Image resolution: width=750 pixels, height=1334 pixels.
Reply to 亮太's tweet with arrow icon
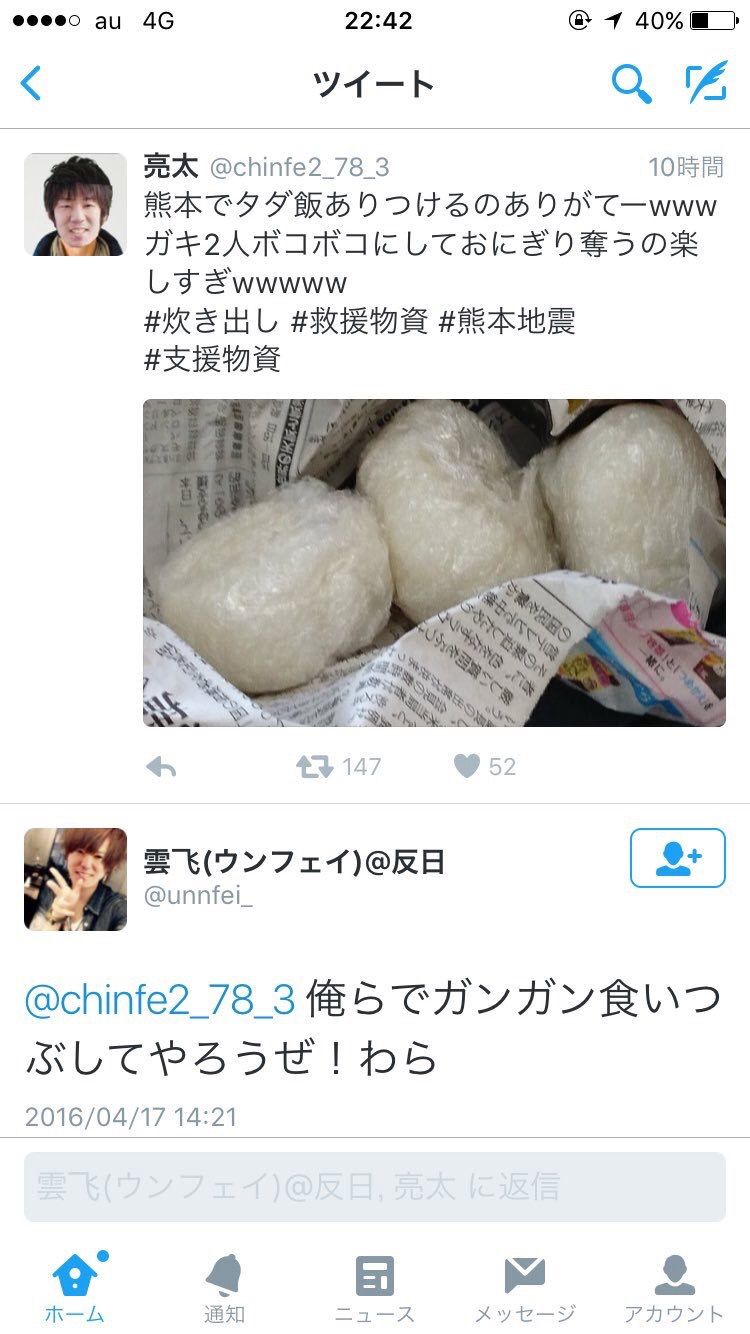pos(161,767)
